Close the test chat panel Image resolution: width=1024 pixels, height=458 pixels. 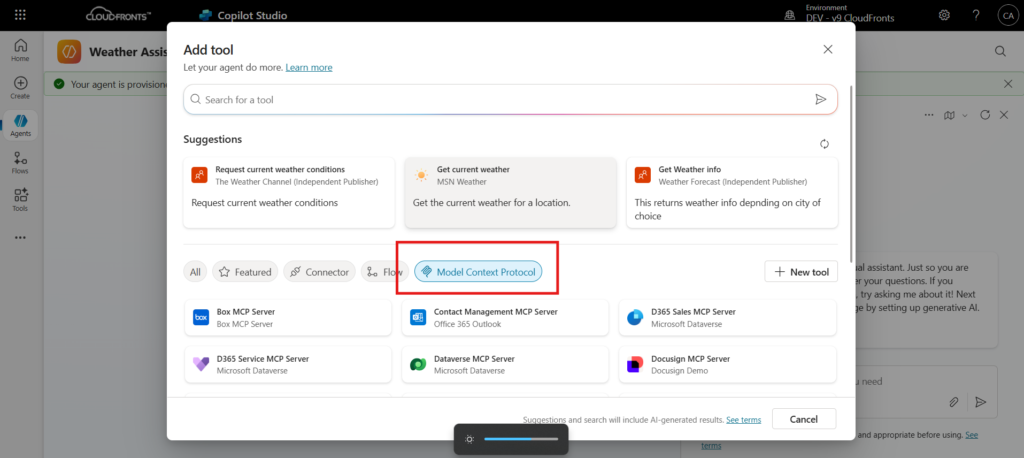1004,115
